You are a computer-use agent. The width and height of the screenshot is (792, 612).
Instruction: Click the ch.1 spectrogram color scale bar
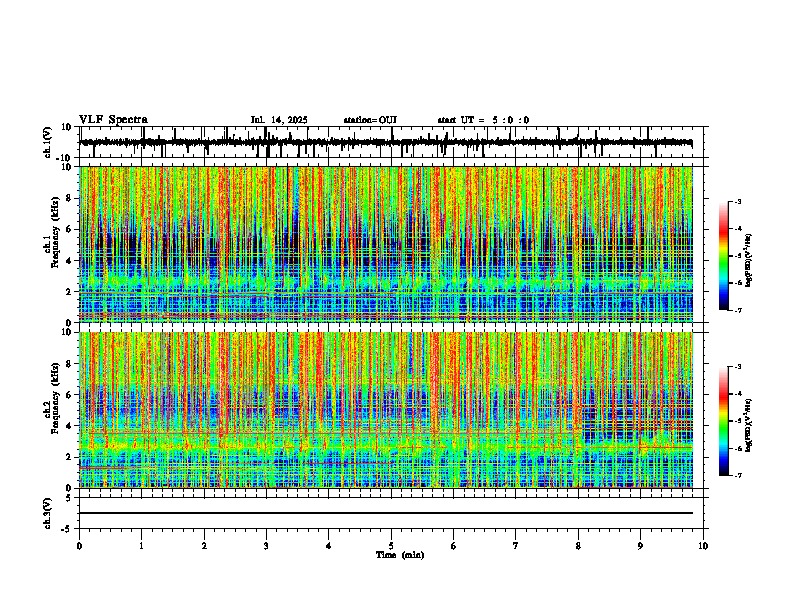pos(724,256)
